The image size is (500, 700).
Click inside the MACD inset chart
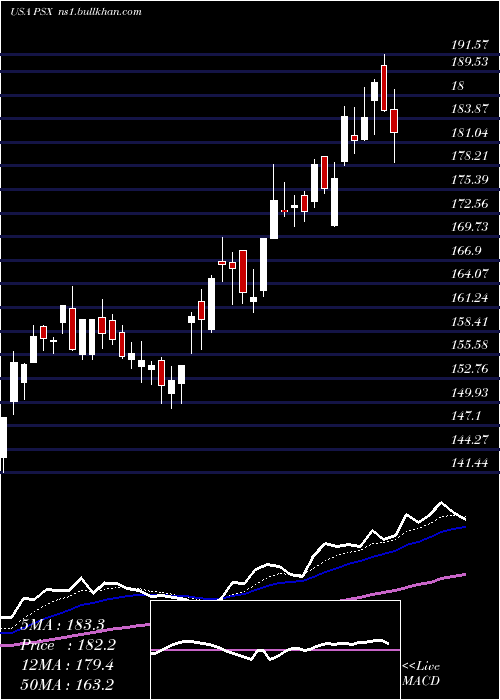275,650
